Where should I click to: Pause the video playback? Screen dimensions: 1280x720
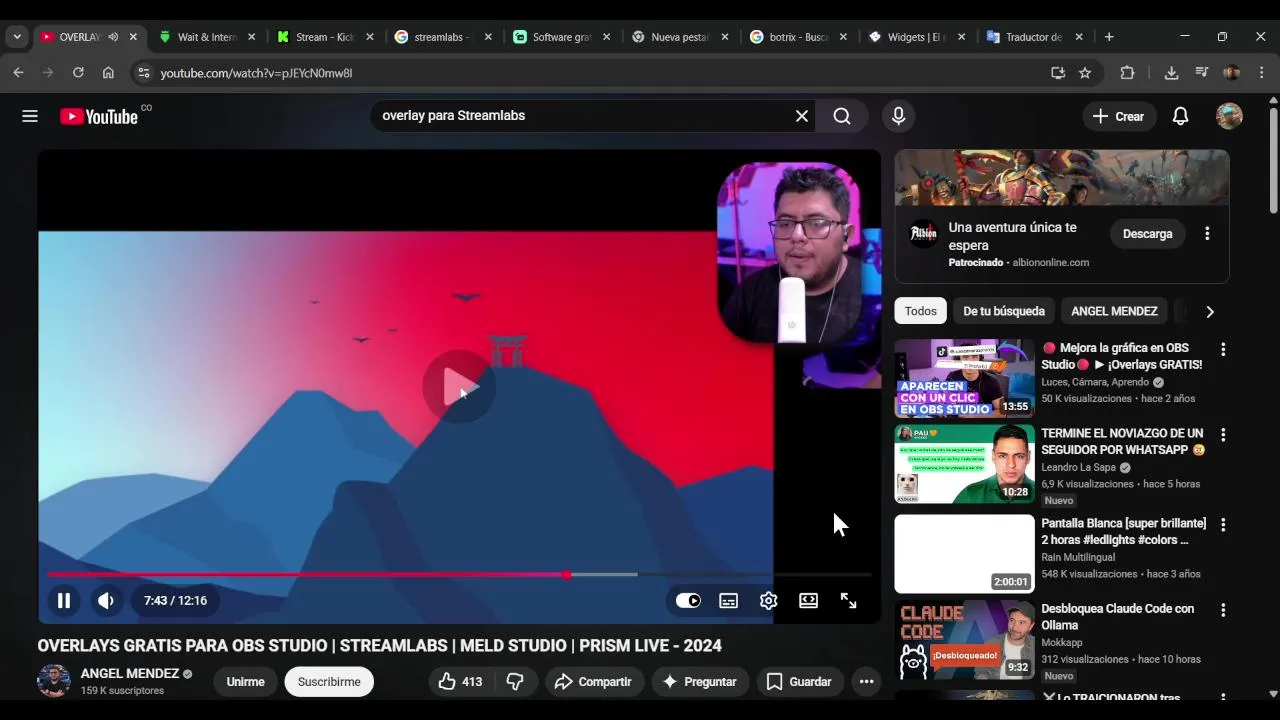63,600
